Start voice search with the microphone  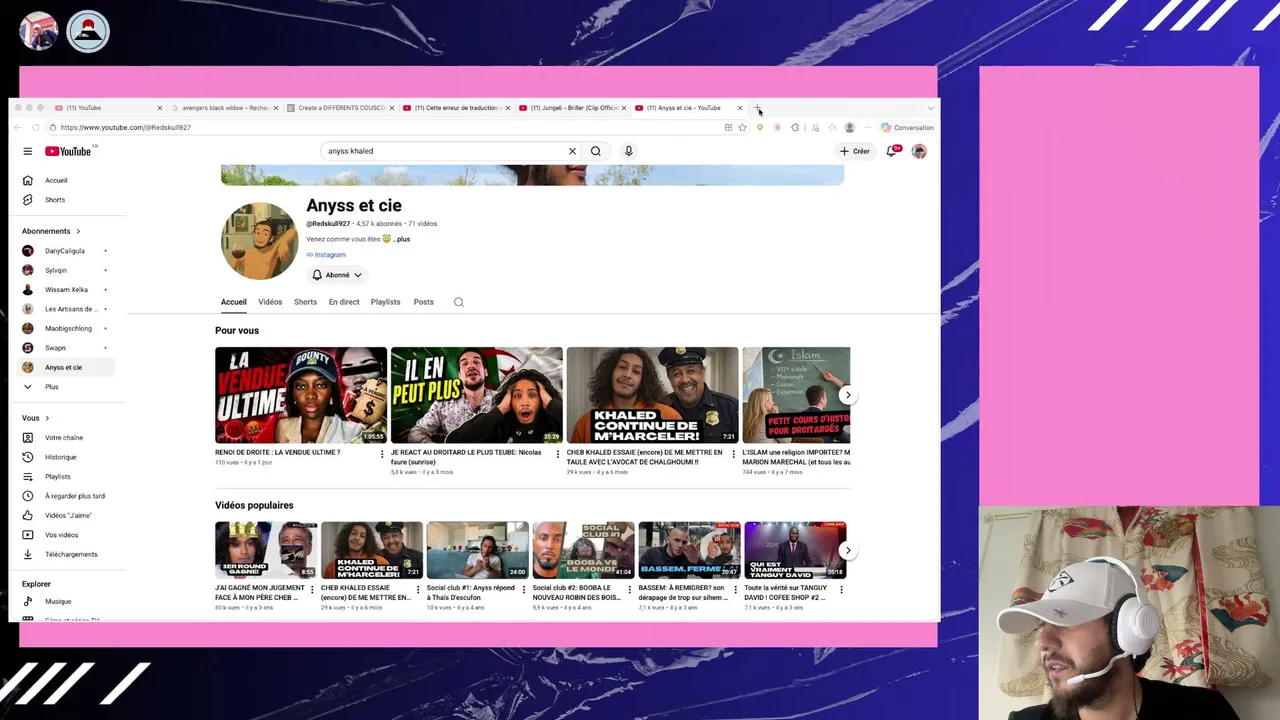coord(628,151)
